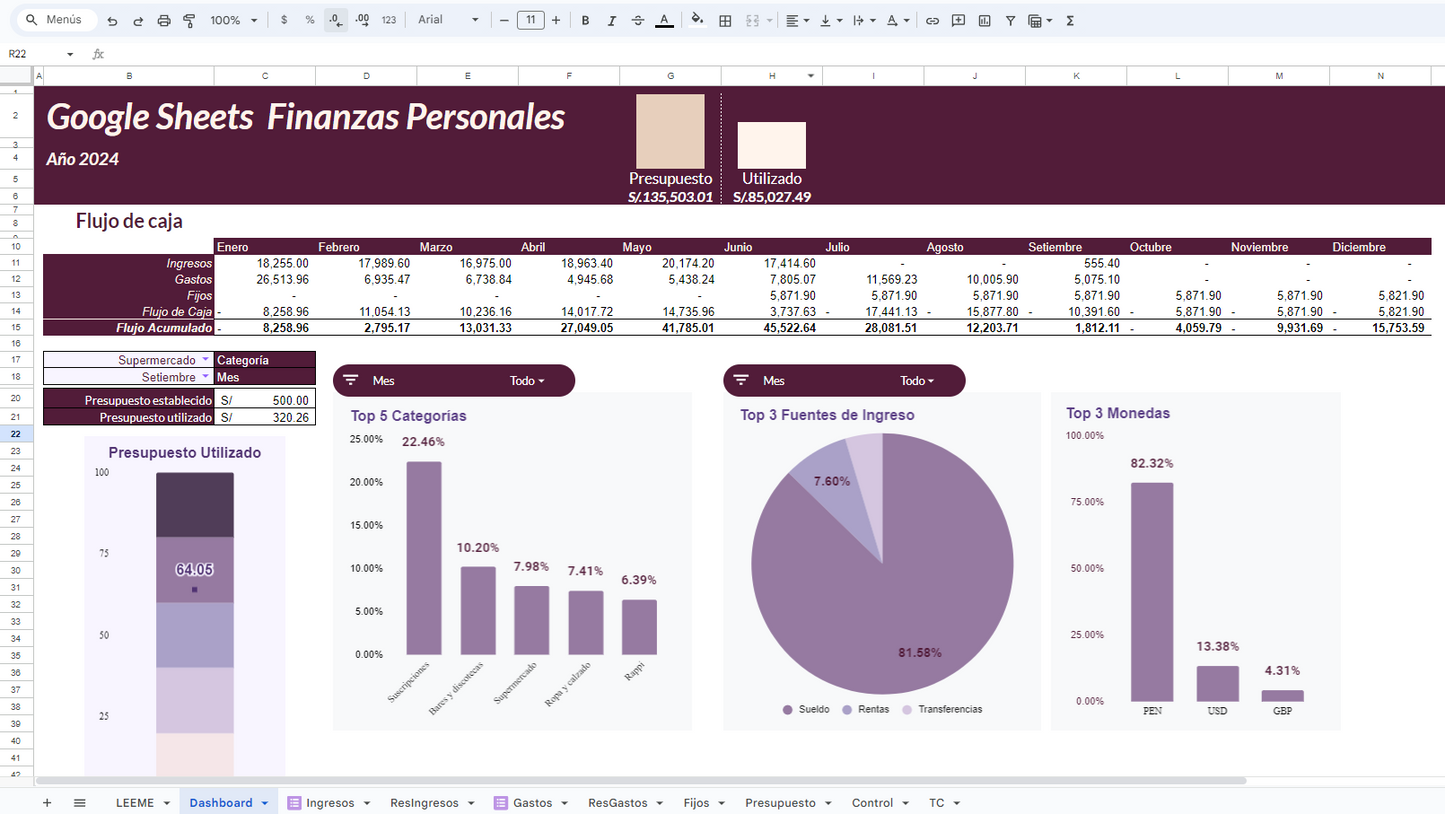Select the Suscripciones bar in Top 5 Categorías
Screen dimensions: 1445x814
(424, 558)
